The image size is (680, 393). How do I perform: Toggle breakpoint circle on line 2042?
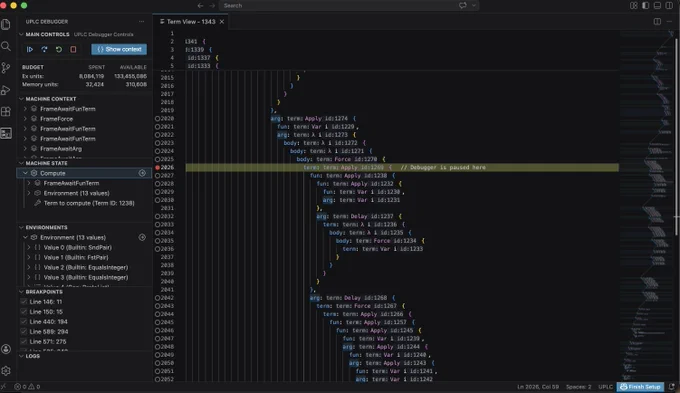(157, 298)
